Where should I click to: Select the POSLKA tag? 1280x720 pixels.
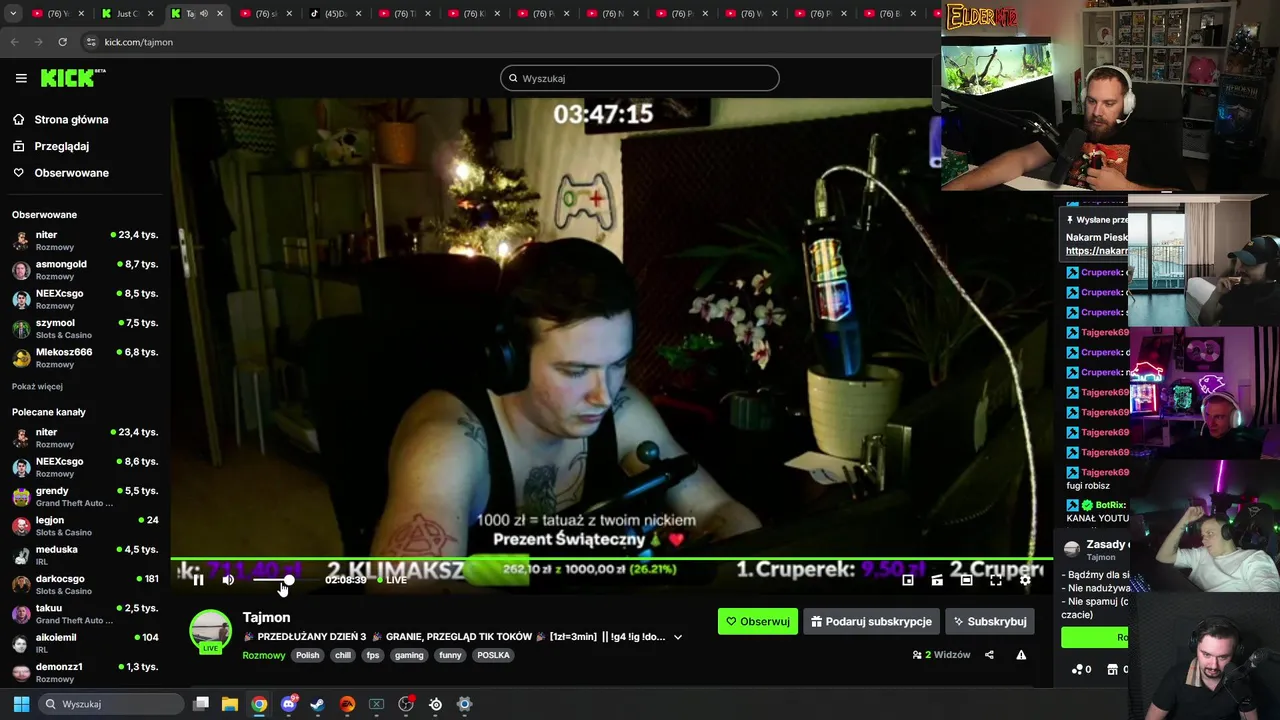coord(493,655)
